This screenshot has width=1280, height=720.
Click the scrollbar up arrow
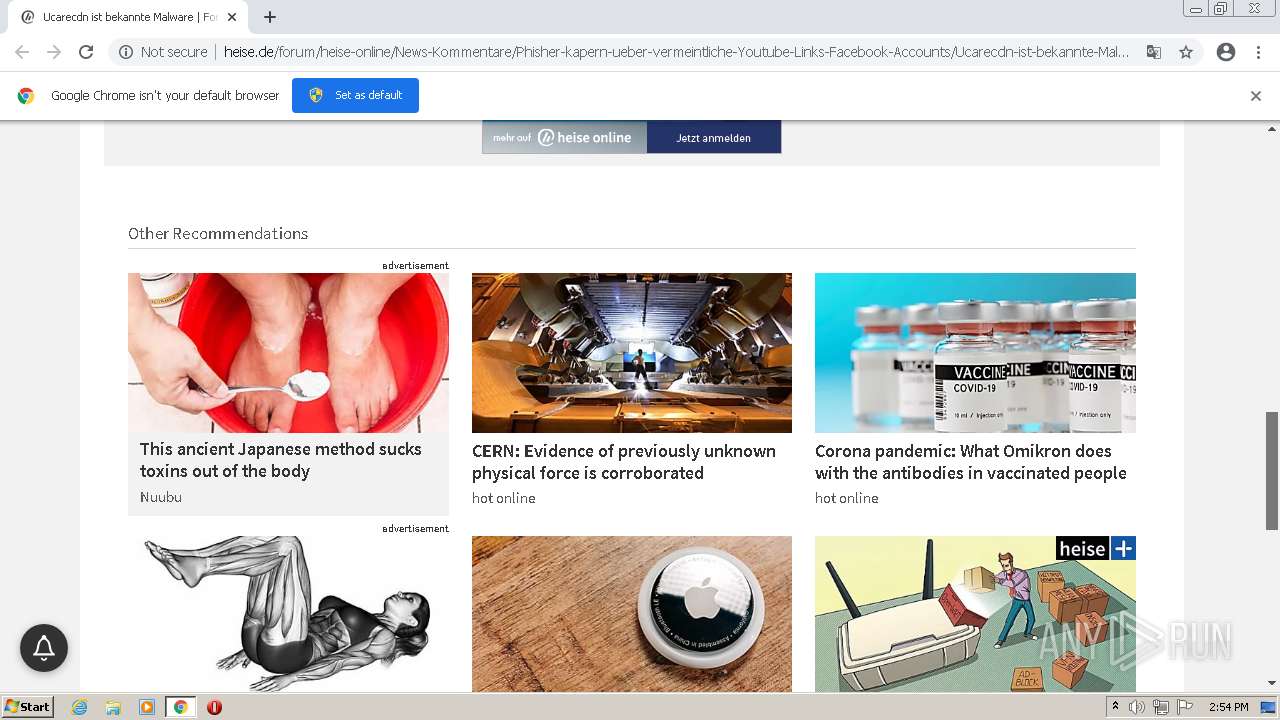[x=1272, y=128]
